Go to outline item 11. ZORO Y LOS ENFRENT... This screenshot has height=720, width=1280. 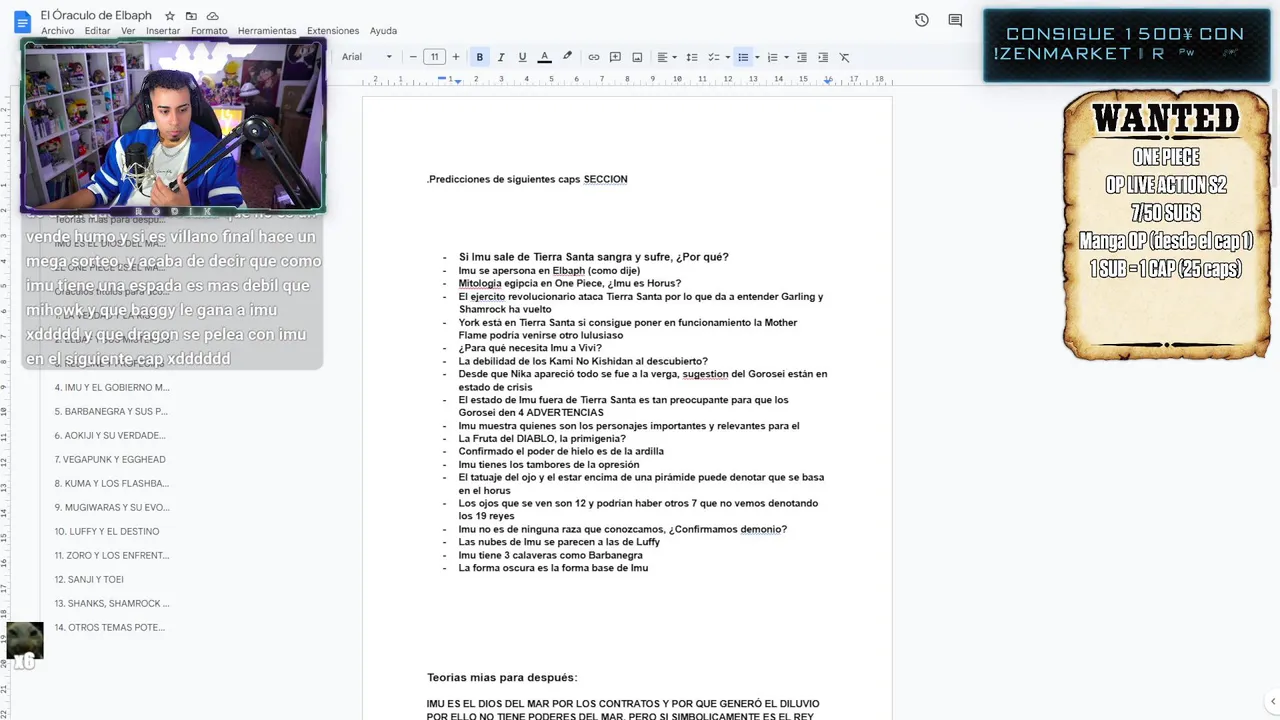[x=112, y=555]
